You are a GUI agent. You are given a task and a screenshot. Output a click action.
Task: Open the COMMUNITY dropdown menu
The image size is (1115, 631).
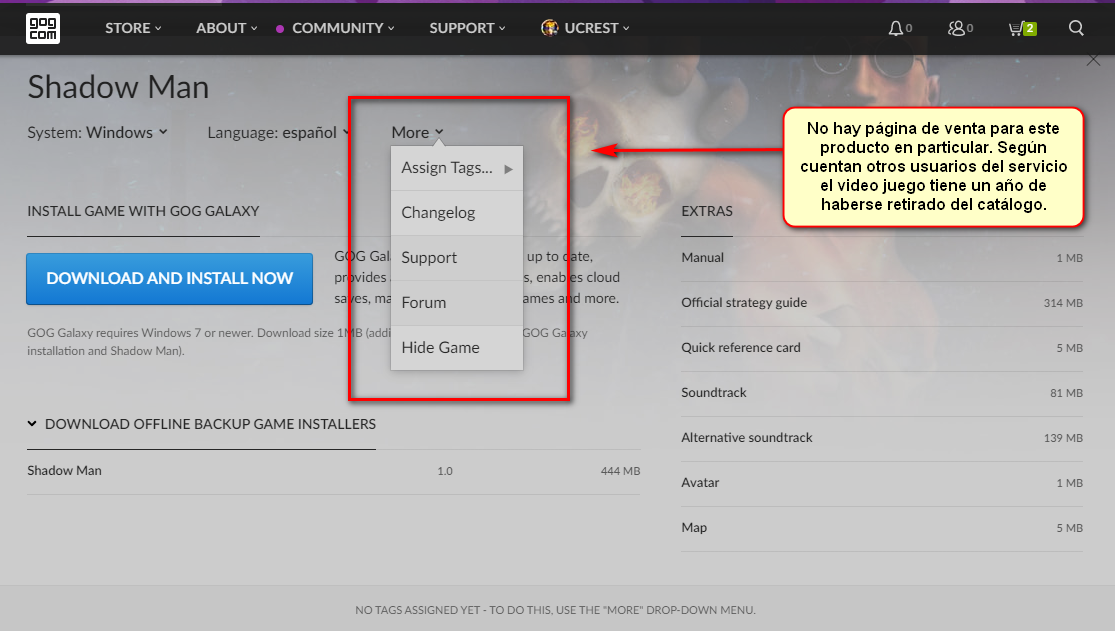(x=343, y=28)
